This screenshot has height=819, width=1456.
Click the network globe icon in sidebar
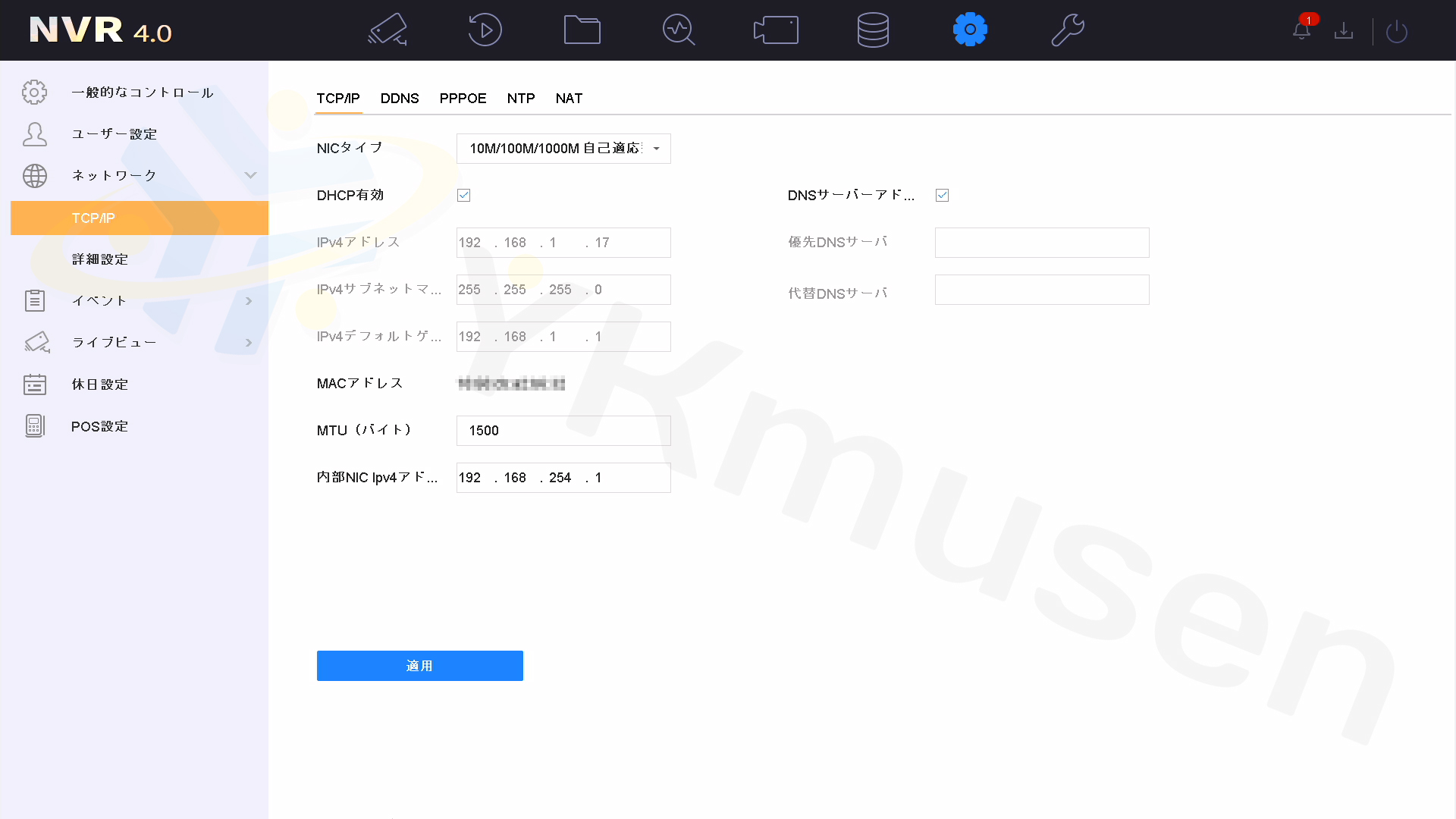point(34,176)
